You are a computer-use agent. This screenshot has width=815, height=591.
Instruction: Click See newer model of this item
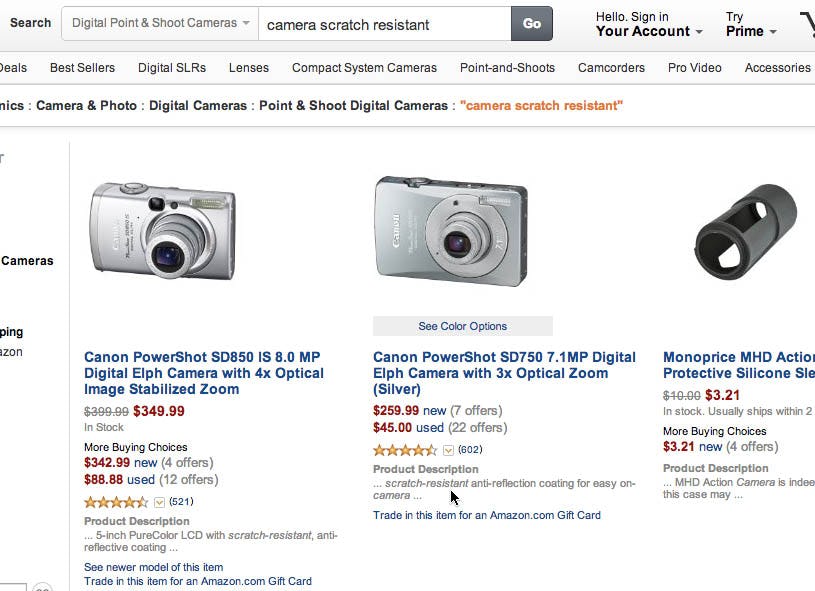point(153,567)
